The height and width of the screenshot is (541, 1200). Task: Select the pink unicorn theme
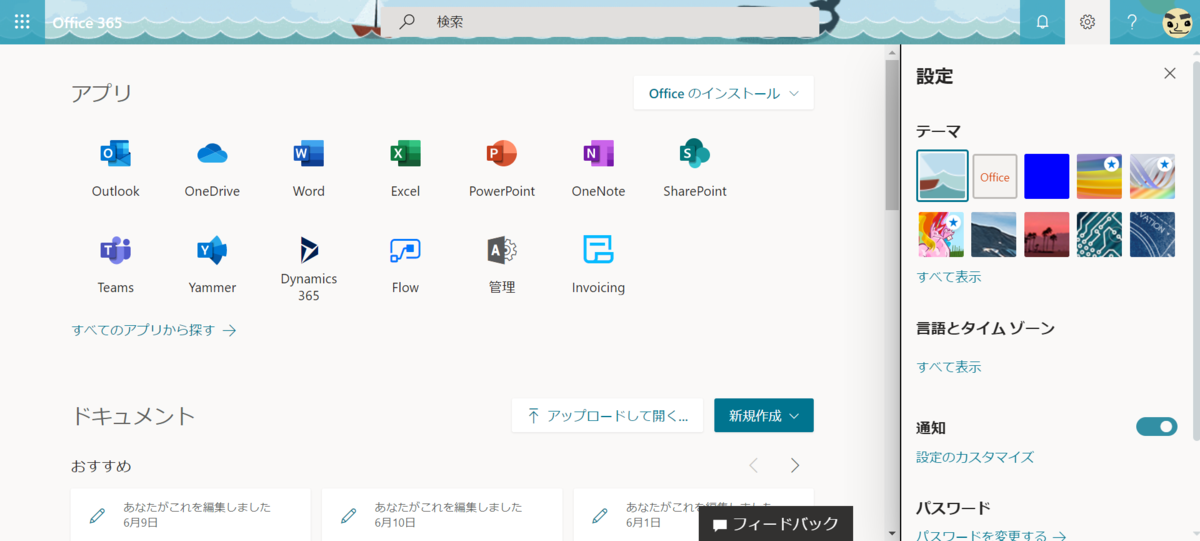[942, 234]
